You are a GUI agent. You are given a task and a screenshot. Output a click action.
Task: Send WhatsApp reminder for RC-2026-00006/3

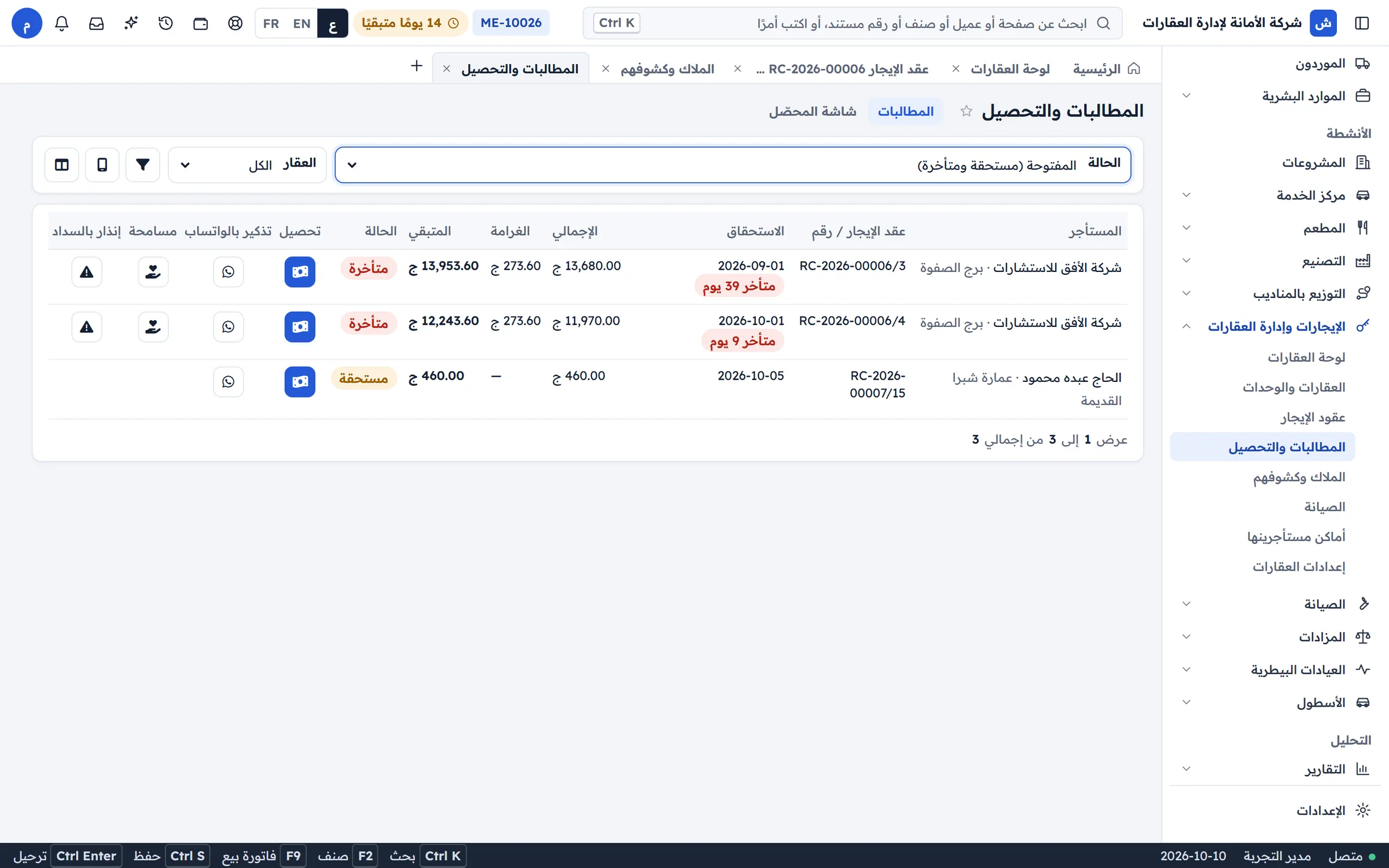coord(228,271)
